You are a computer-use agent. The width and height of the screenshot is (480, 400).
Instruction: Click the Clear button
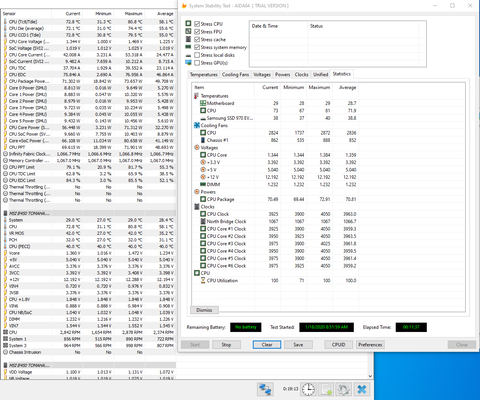pos(267,345)
